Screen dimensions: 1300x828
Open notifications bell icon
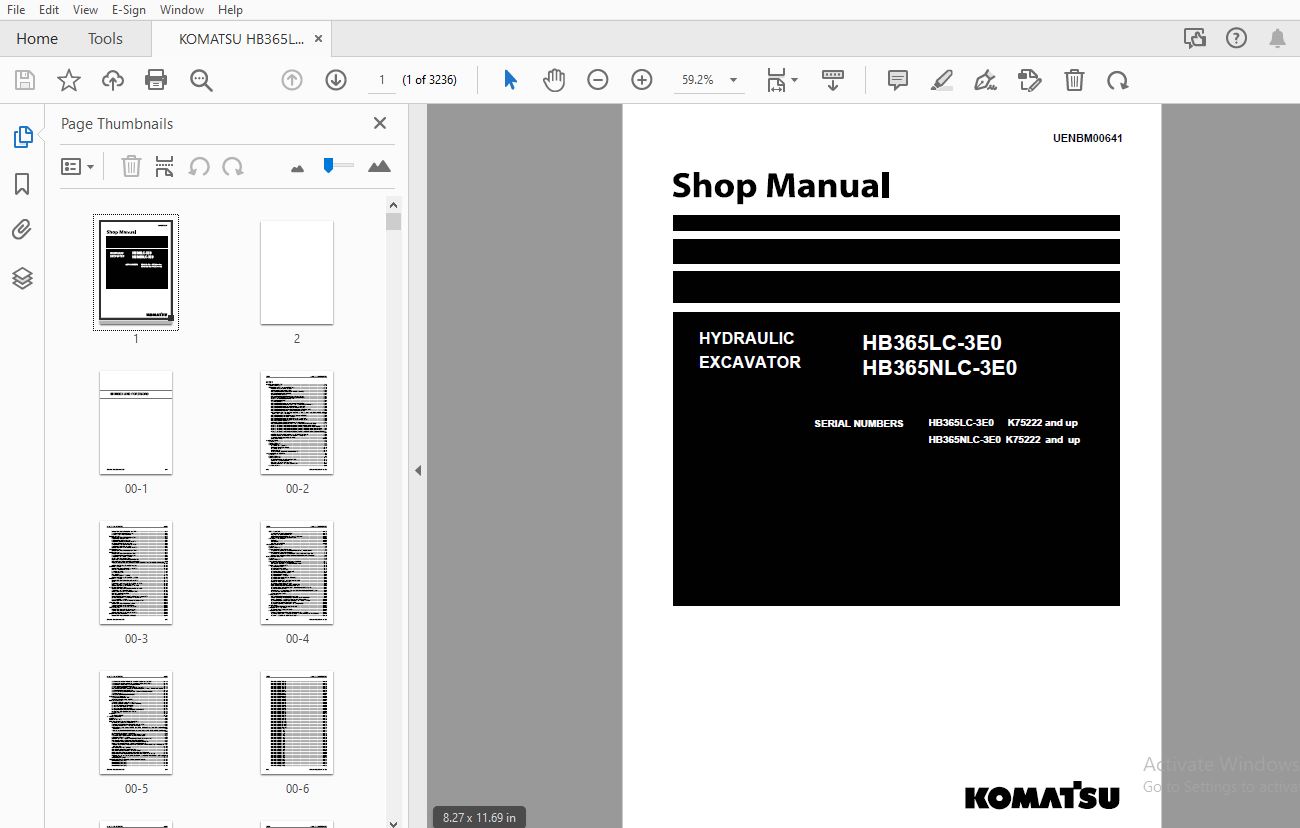1277,38
